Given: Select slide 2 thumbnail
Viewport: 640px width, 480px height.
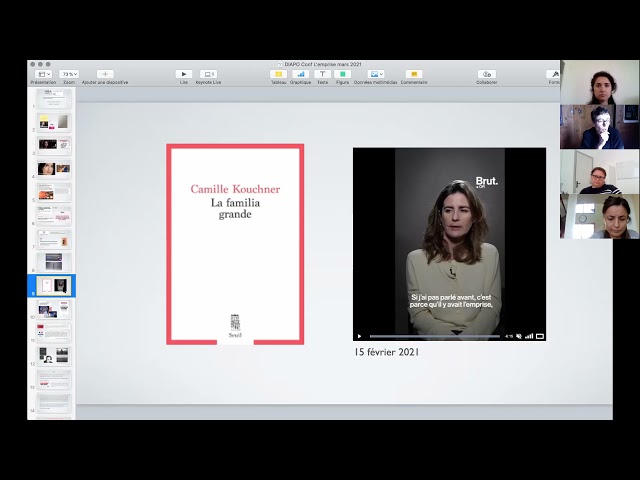Looking at the screenshot, I should pyautogui.click(x=54, y=122).
